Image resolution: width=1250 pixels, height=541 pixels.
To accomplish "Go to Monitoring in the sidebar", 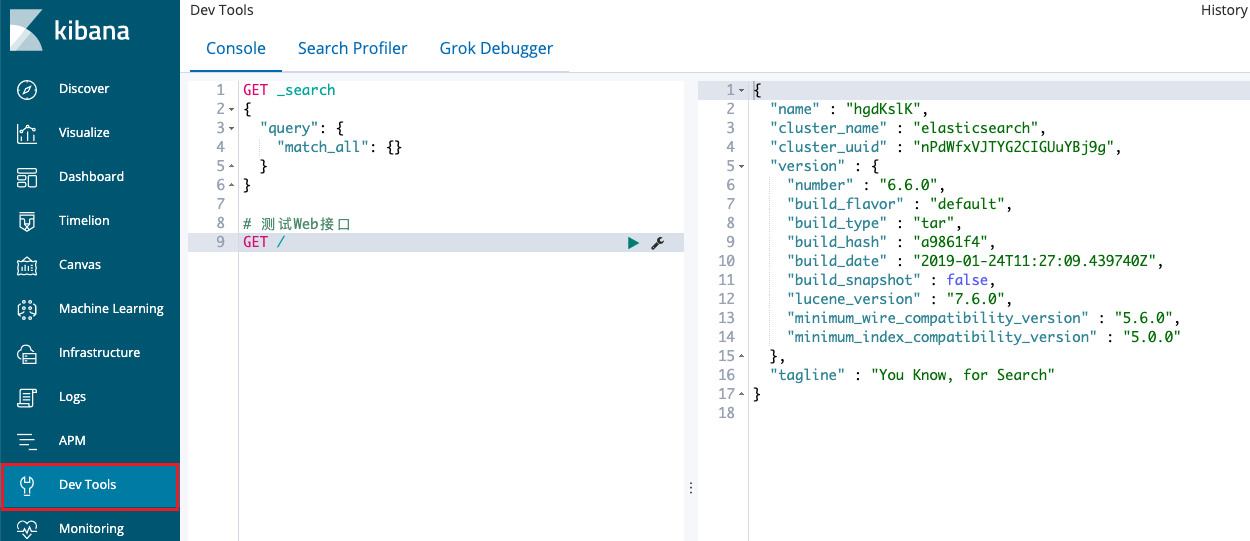I will pyautogui.click(x=91, y=529).
